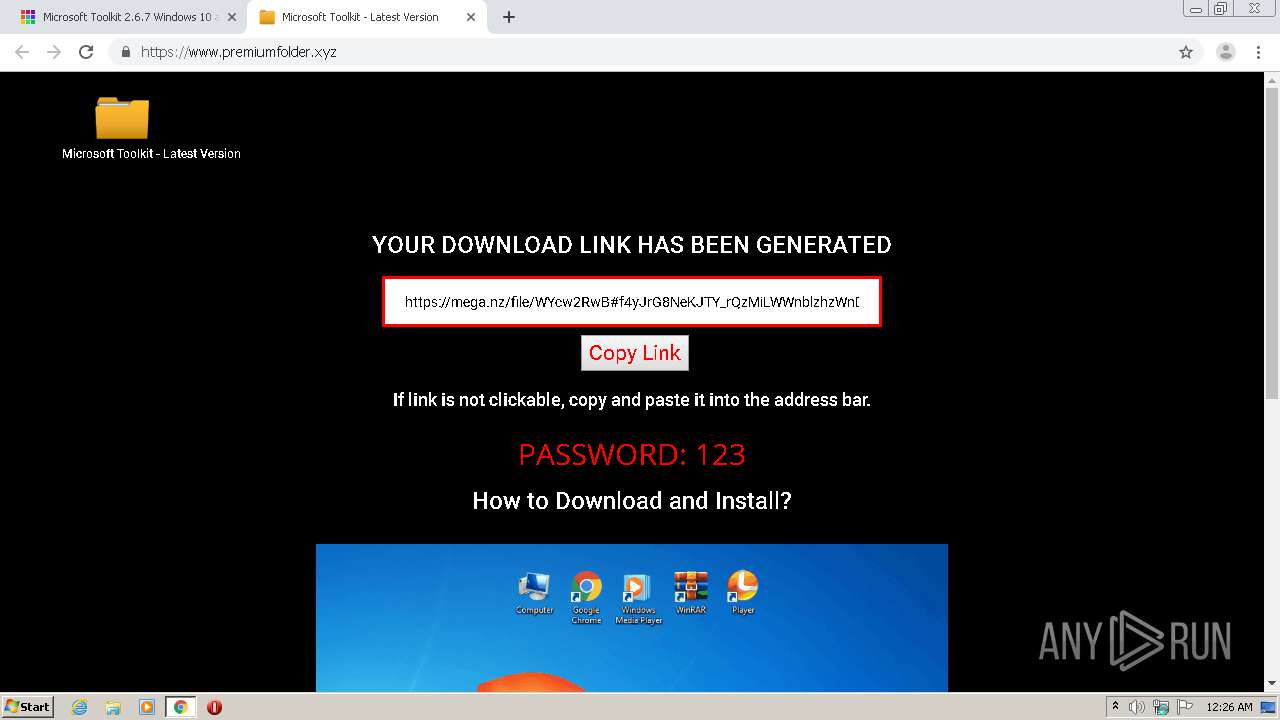Click YOUR DOWNLOAD LINK HAS BEEN GENERATED heading
This screenshot has height=720, width=1280.
coord(631,245)
